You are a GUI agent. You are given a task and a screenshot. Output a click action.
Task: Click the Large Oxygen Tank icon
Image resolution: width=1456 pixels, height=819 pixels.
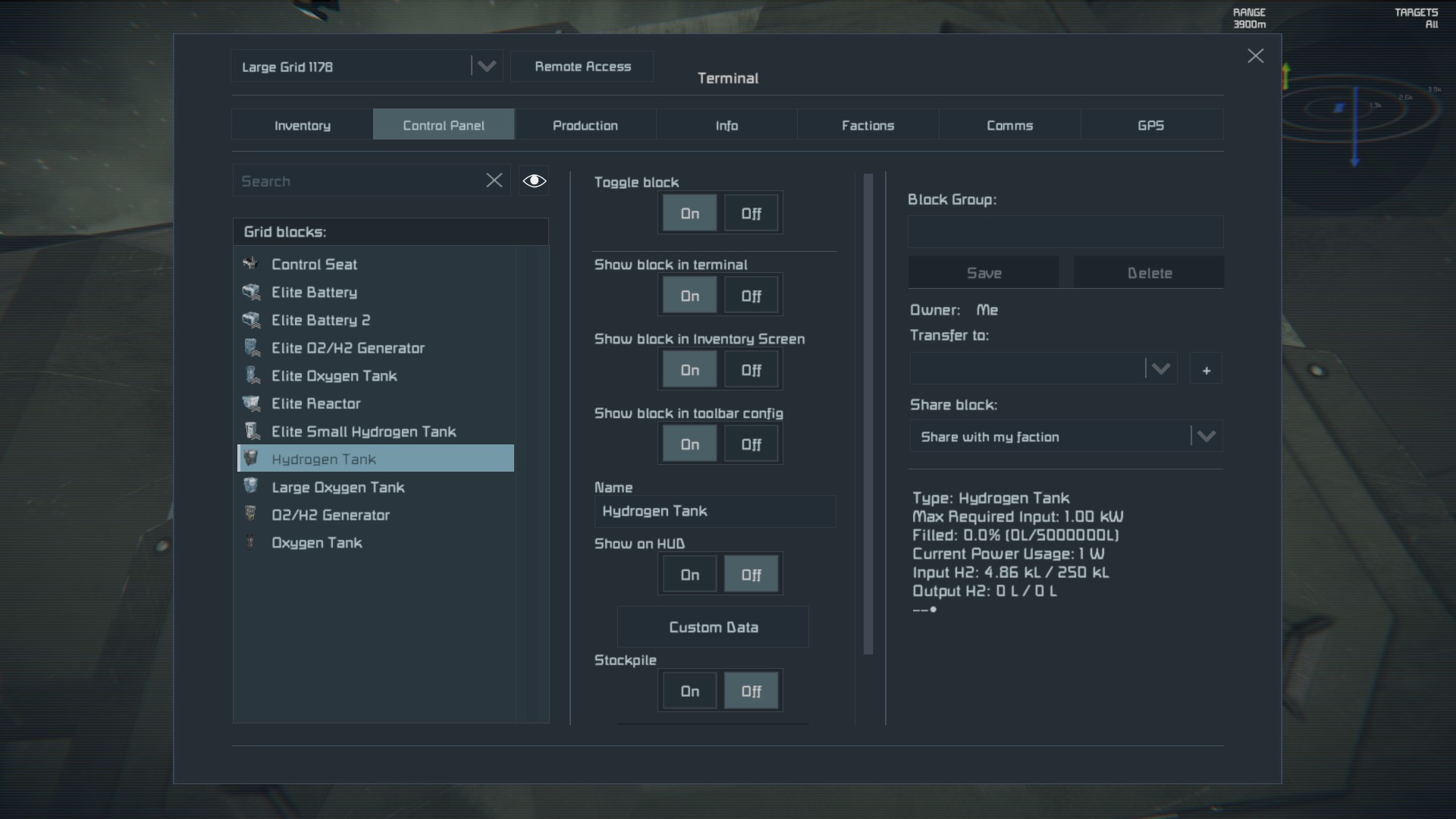click(x=250, y=487)
